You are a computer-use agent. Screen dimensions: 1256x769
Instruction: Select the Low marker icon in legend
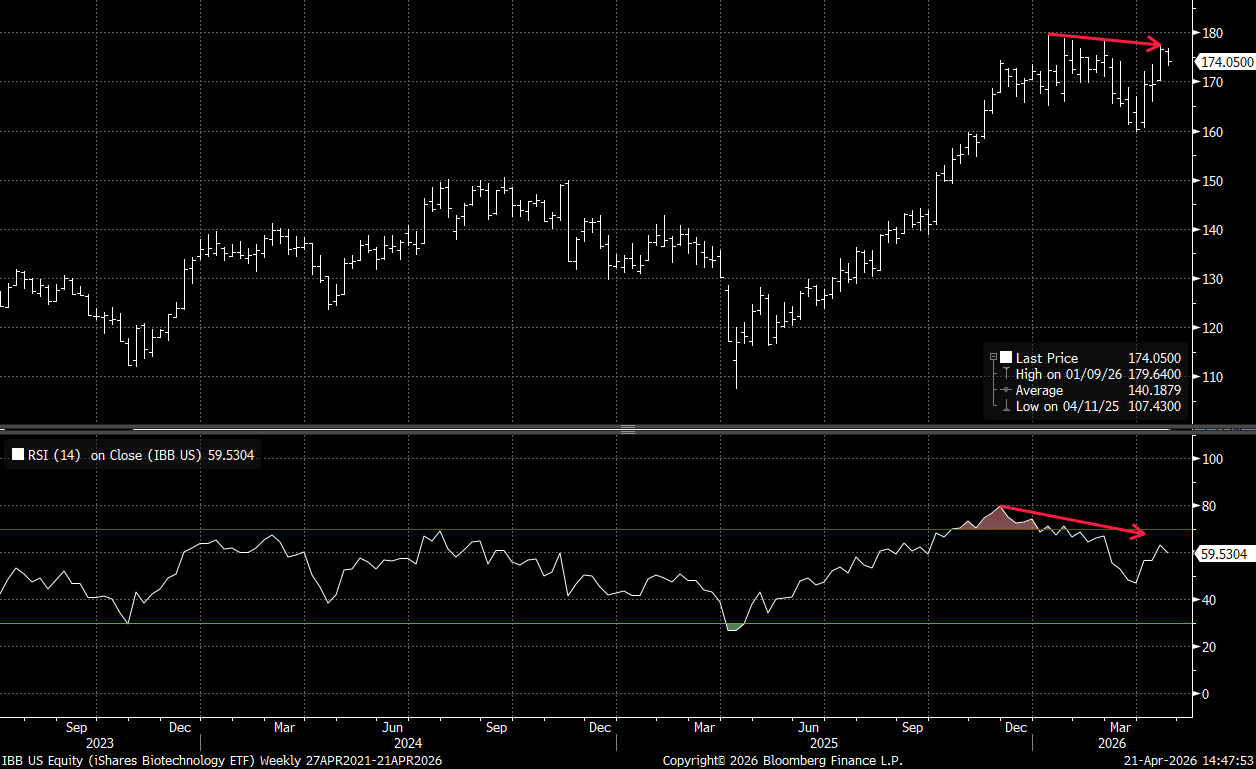coord(1005,406)
